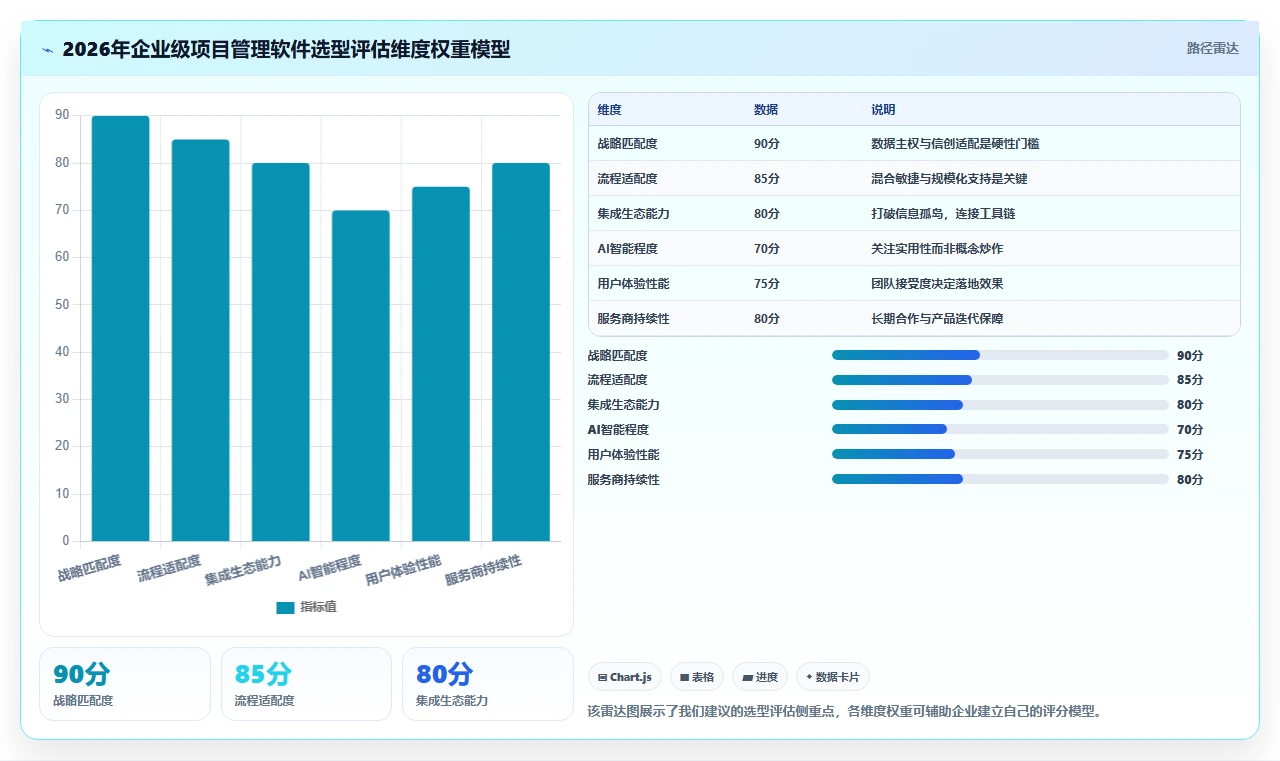Click 混合敏捷与规模化支持是关键 description
1280x761 pixels.
tap(949, 179)
